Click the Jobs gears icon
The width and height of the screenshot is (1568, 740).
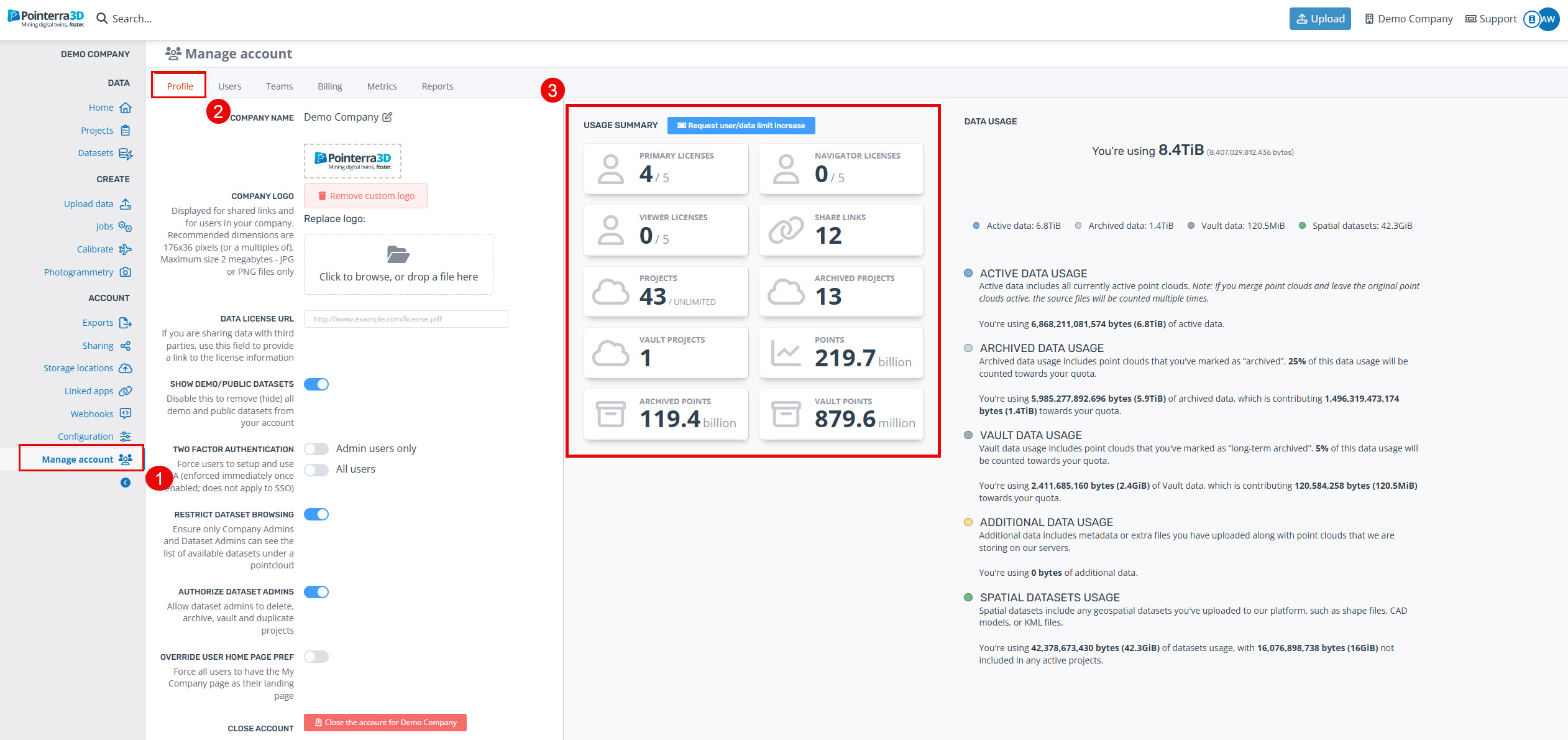click(126, 226)
